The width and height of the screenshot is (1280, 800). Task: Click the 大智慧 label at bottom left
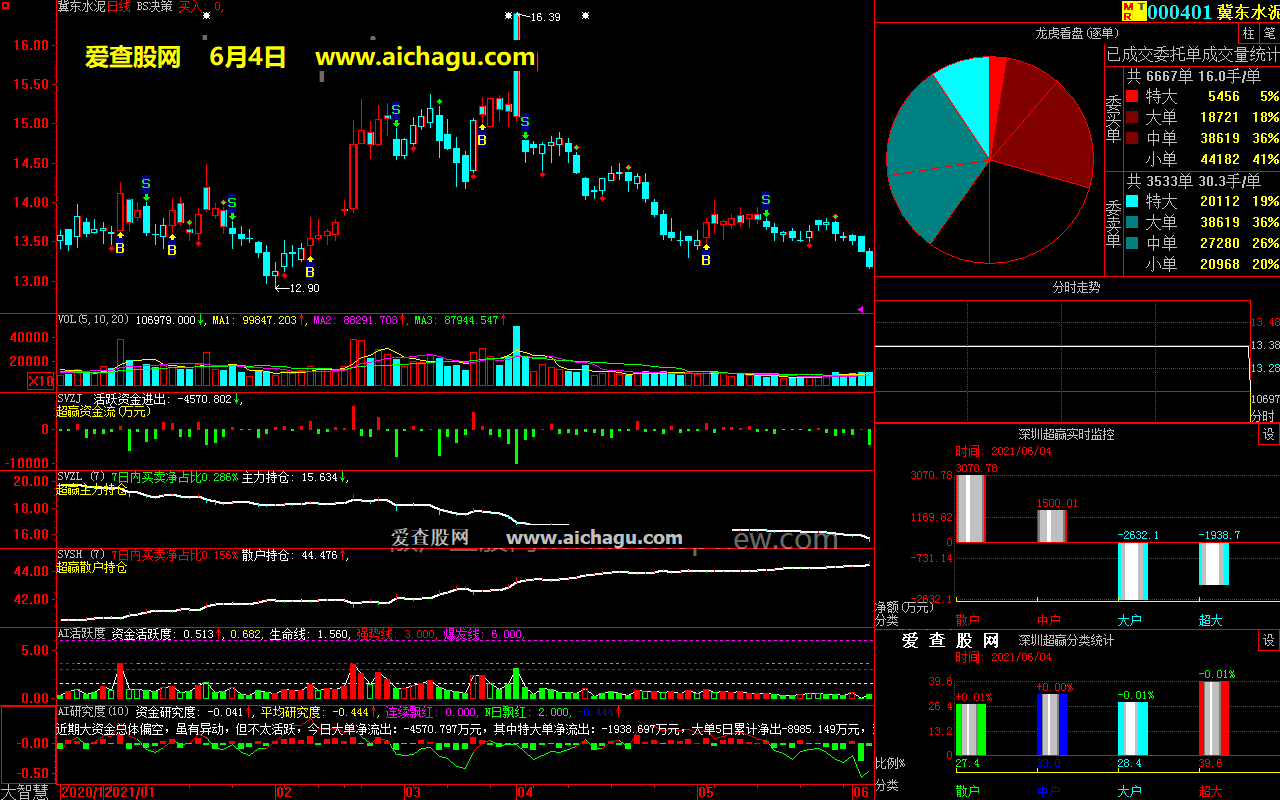[x=24, y=792]
